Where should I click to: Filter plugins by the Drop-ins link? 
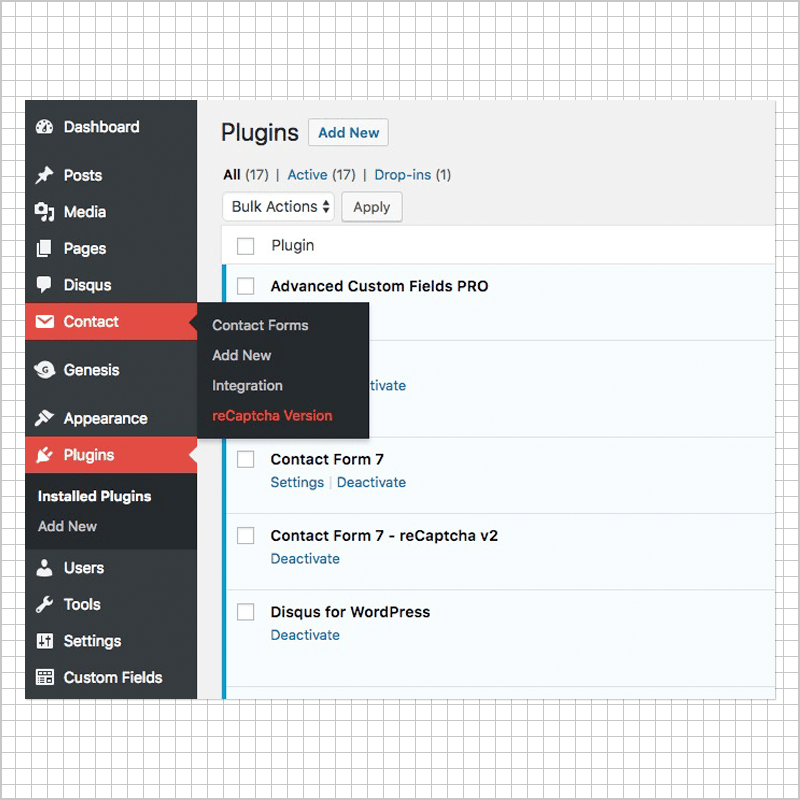pos(402,175)
